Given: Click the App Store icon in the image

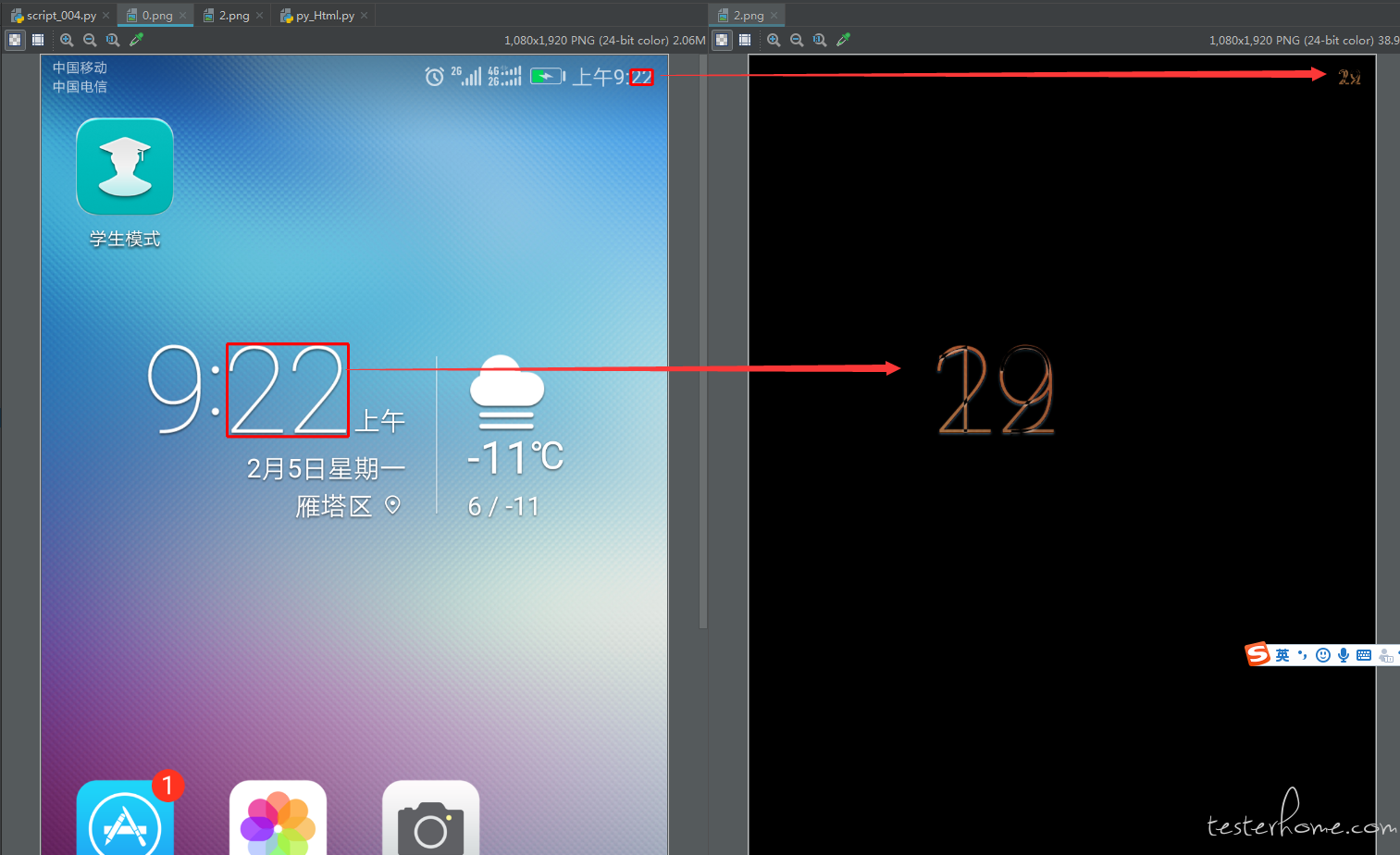Looking at the screenshot, I should pos(125,817).
